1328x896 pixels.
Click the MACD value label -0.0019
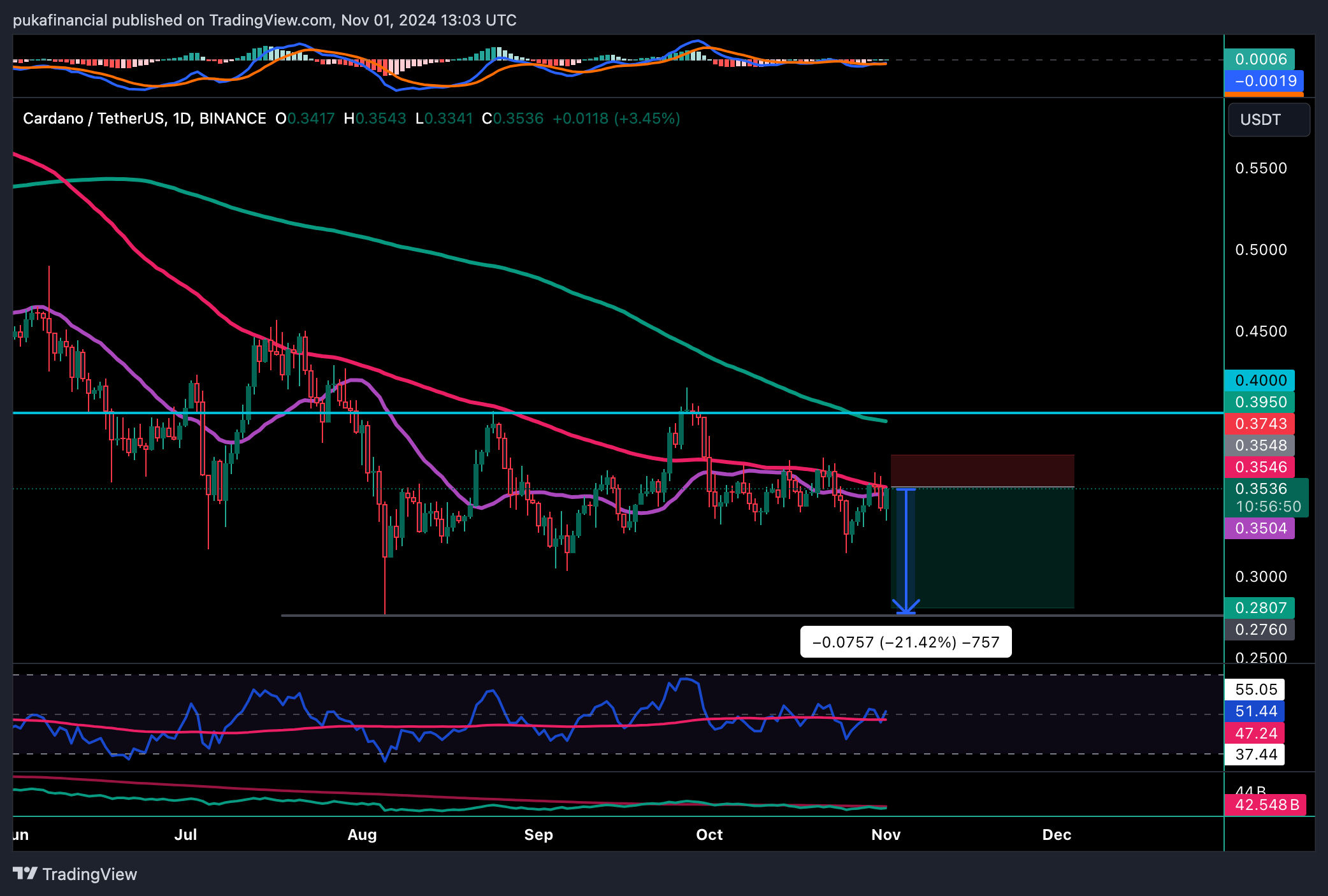(1264, 81)
